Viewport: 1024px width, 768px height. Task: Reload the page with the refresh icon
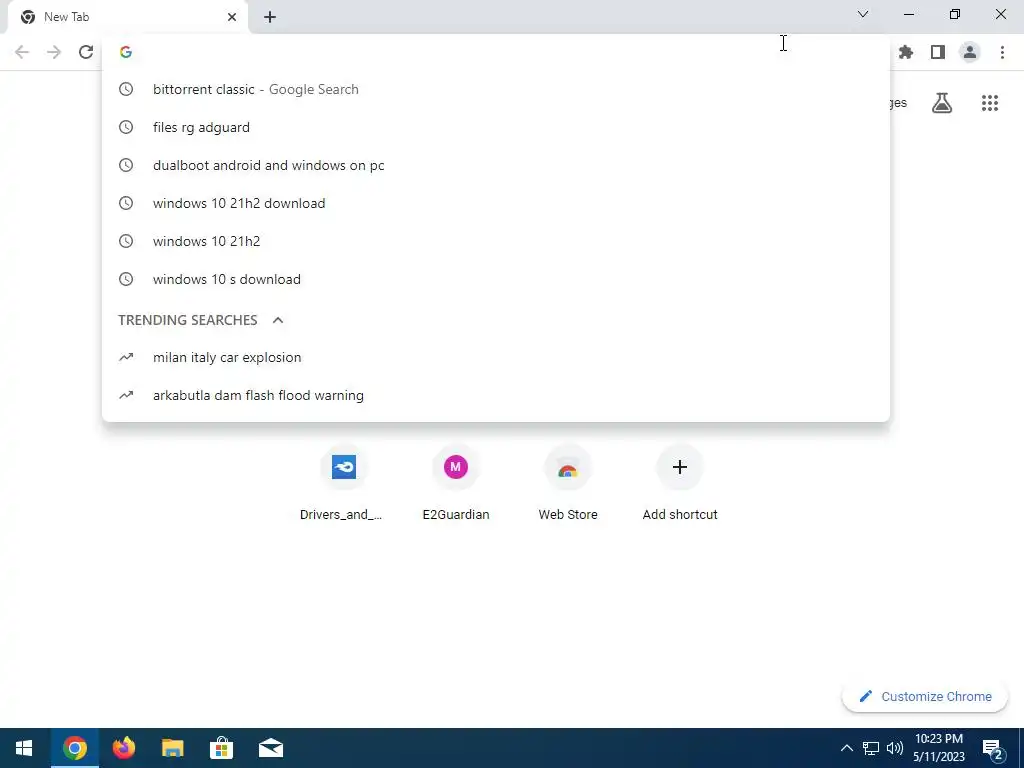point(86,52)
